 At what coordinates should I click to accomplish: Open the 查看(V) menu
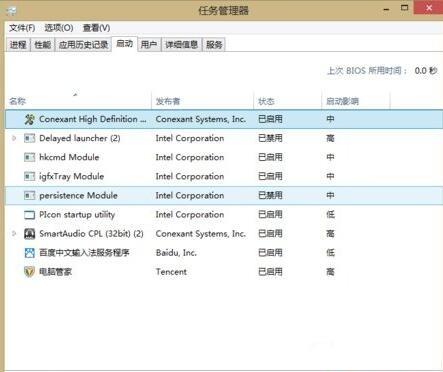96,28
